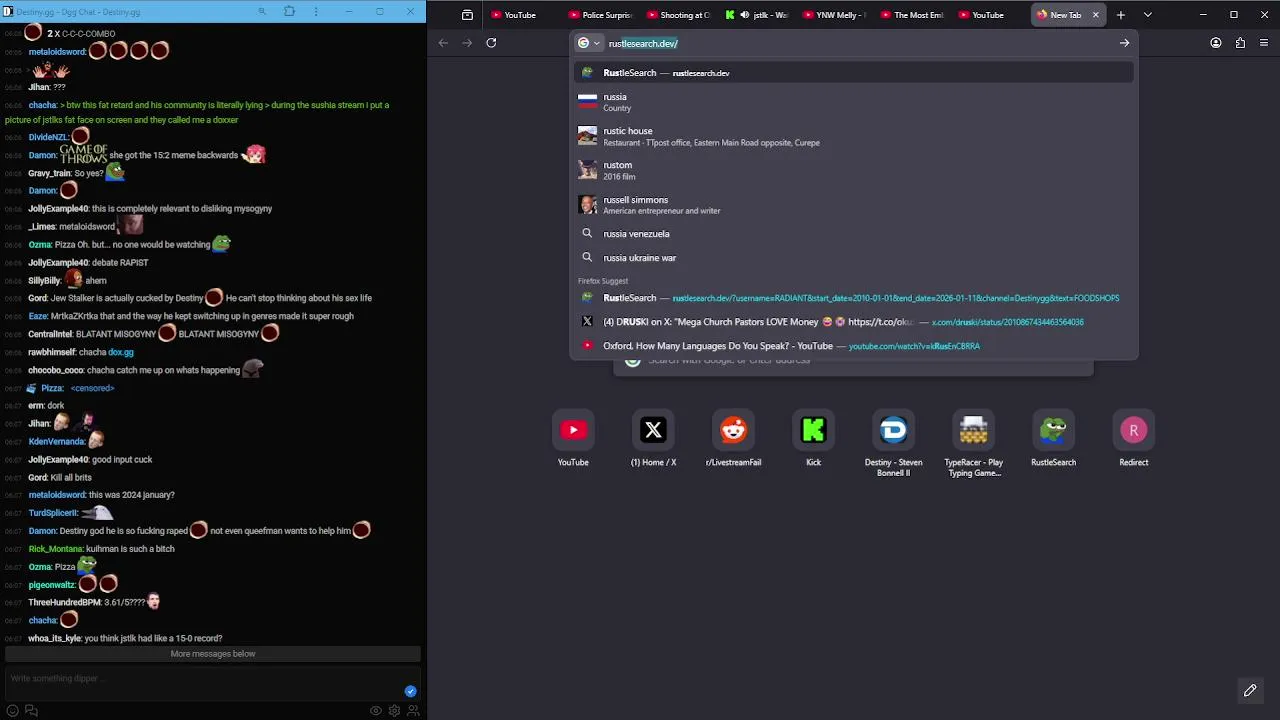The width and height of the screenshot is (1280, 720).
Task: Switch to the first YouTube tab
Action: point(520,15)
